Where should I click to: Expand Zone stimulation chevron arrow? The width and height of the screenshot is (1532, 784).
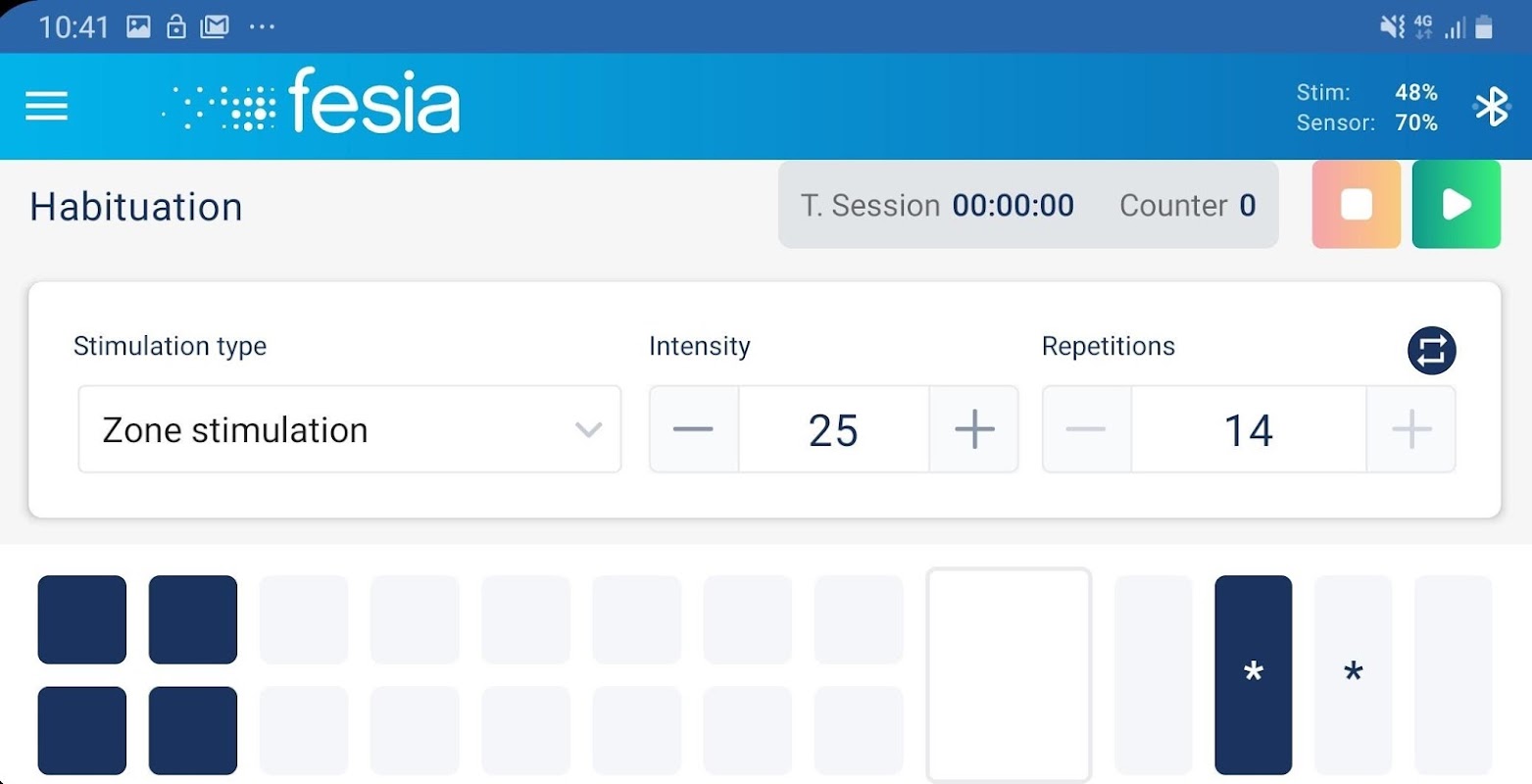588,429
